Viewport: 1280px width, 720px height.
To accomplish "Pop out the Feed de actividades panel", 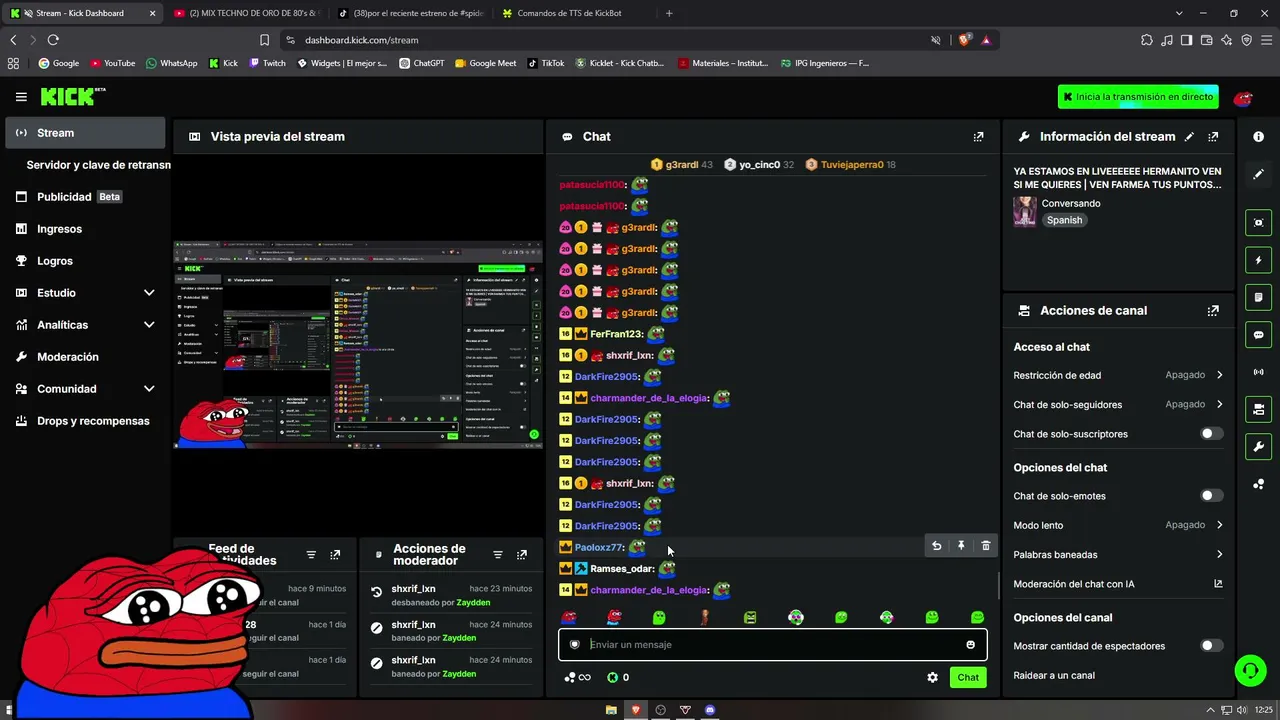I will pos(335,554).
